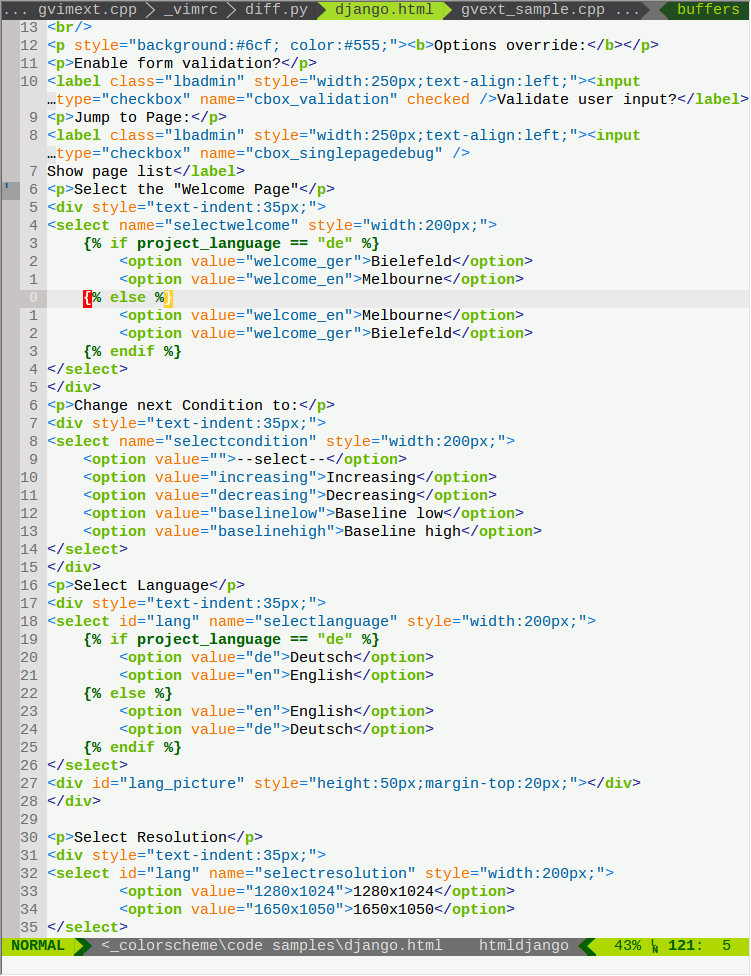Click the mark sign beside 'Select the Welcome Page' line

(7, 187)
